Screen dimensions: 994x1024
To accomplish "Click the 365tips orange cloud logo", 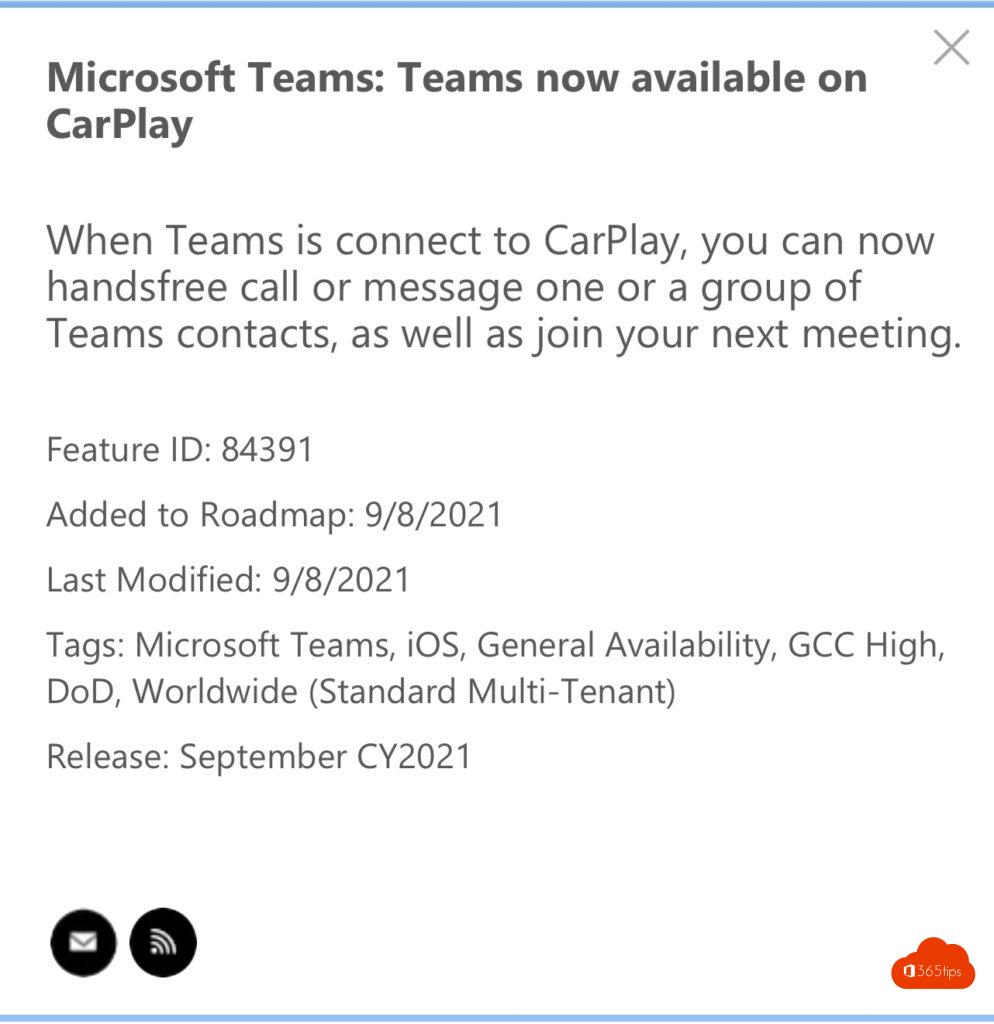I will pyautogui.click(x=932, y=966).
